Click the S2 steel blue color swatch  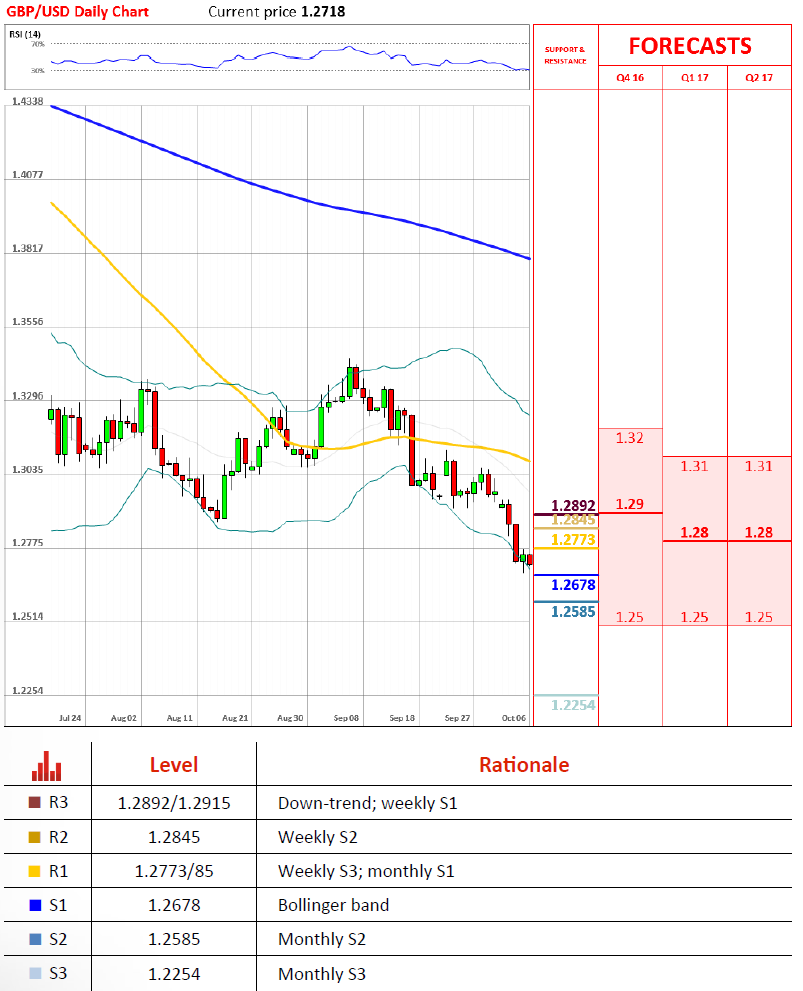[35, 940]
